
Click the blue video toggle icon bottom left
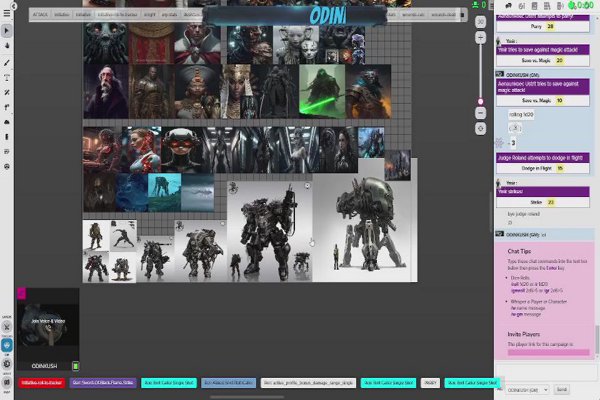[x=7, y=345]
